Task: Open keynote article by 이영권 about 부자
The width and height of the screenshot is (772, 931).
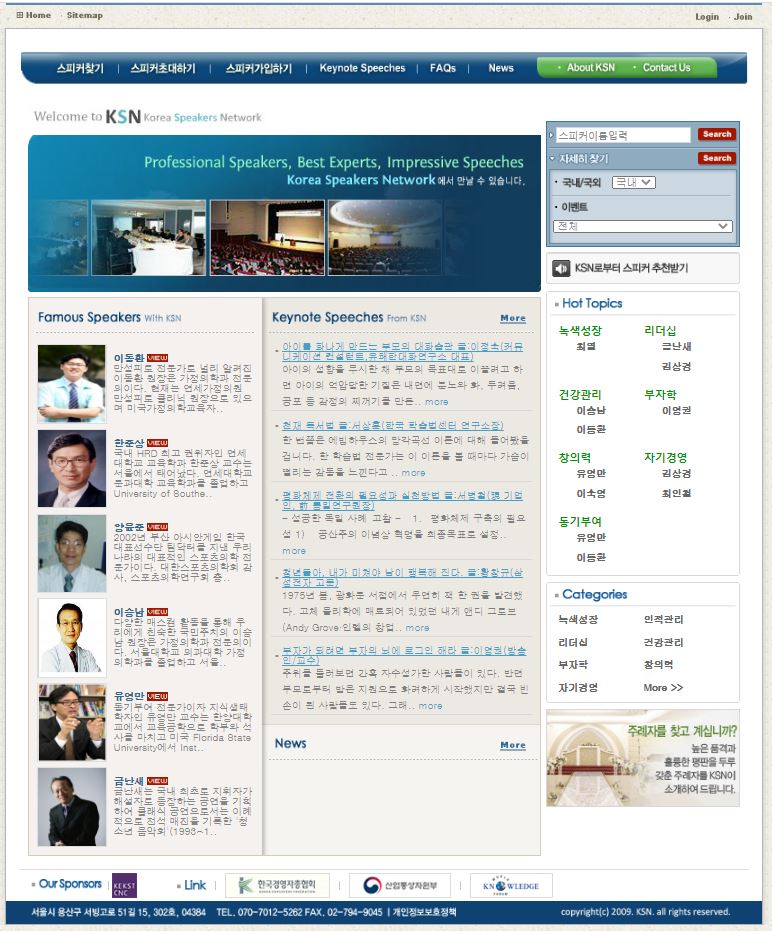Action: click(x=404, y=656)
